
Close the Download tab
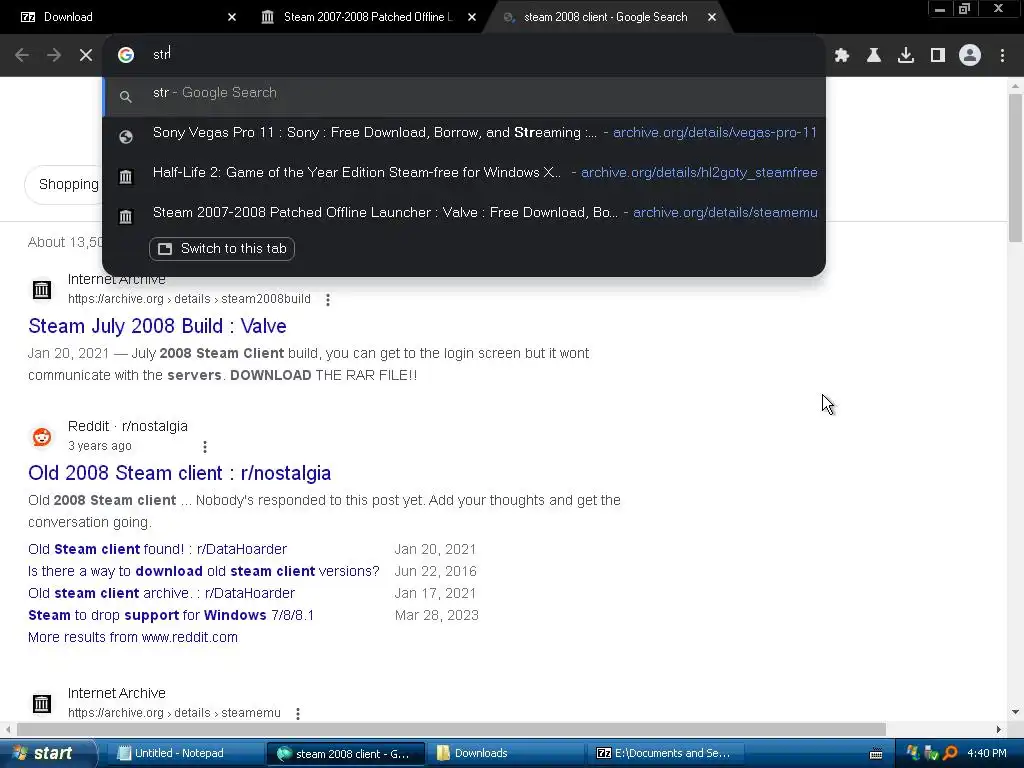click(232, 17)
